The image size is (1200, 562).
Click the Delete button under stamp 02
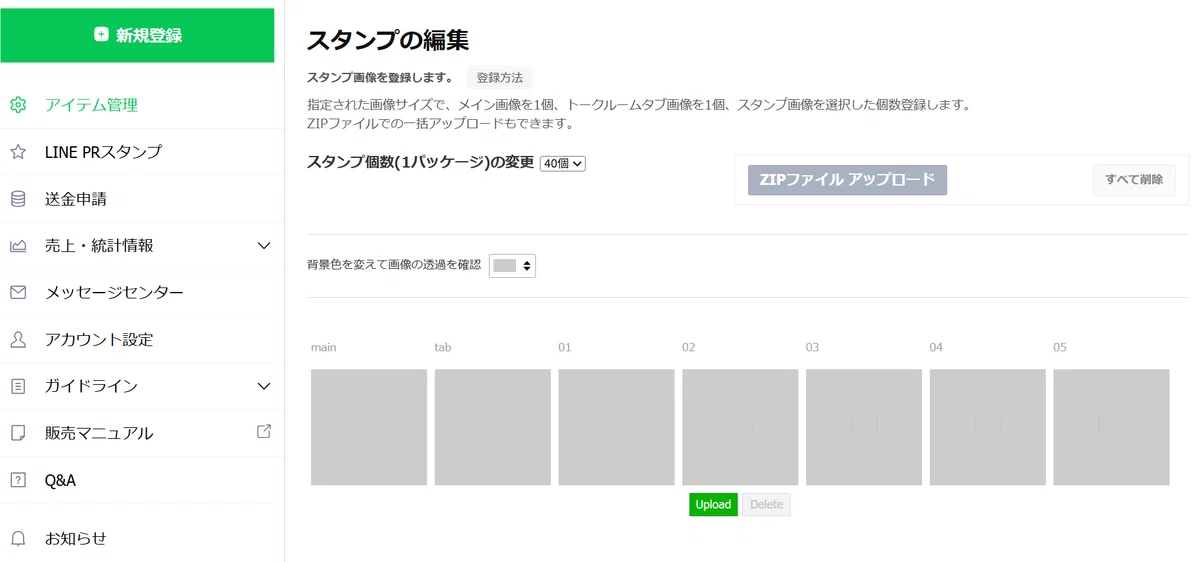[x=766, y=505]
